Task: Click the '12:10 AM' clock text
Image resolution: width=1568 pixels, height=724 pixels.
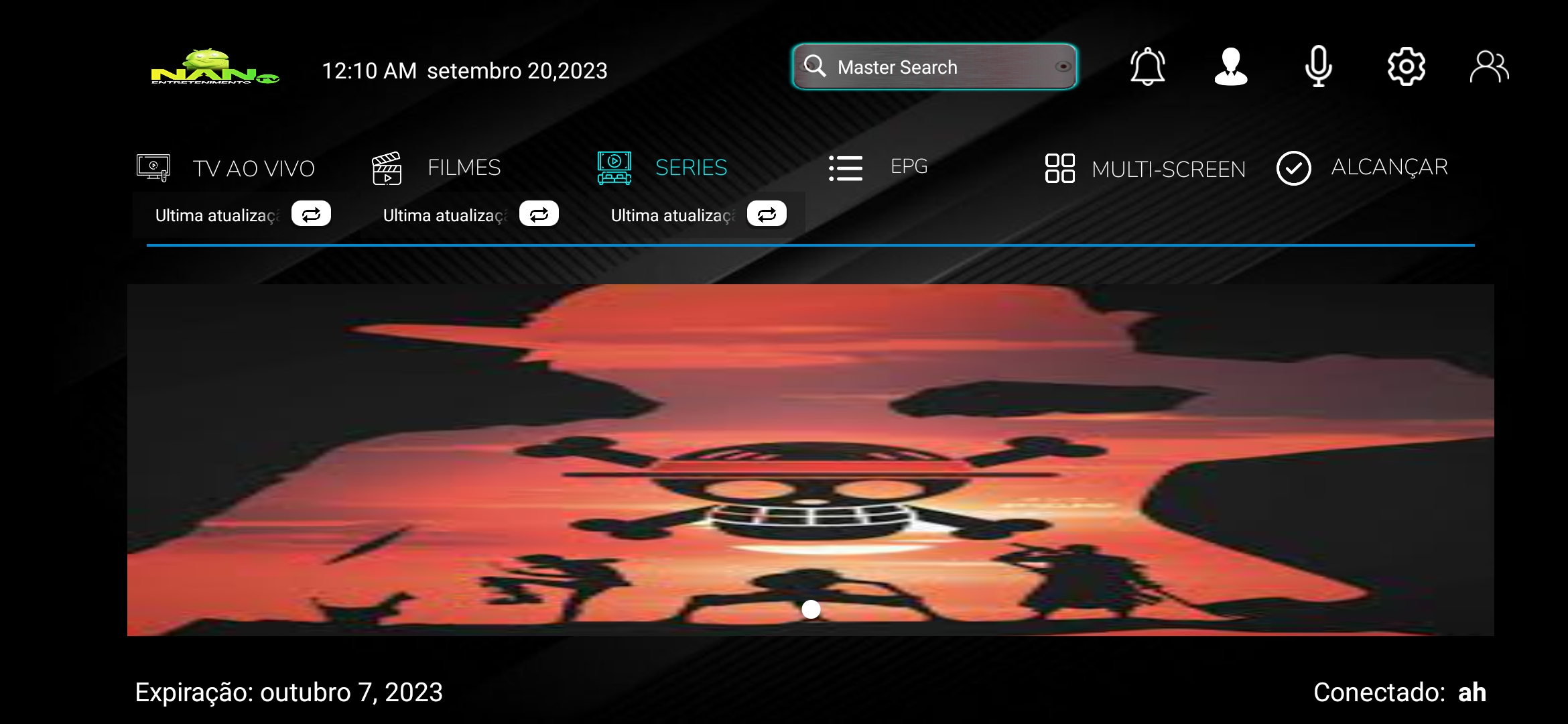Action: 369,70
